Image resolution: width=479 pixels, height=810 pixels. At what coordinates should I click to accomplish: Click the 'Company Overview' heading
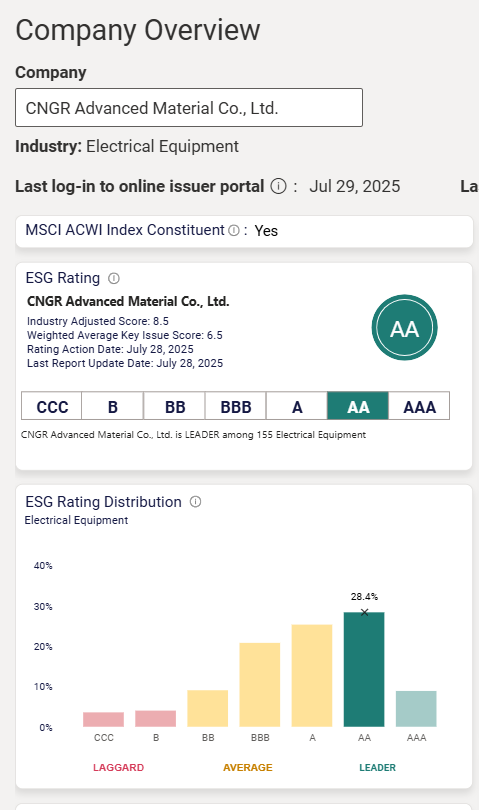[x=138, y=30]
